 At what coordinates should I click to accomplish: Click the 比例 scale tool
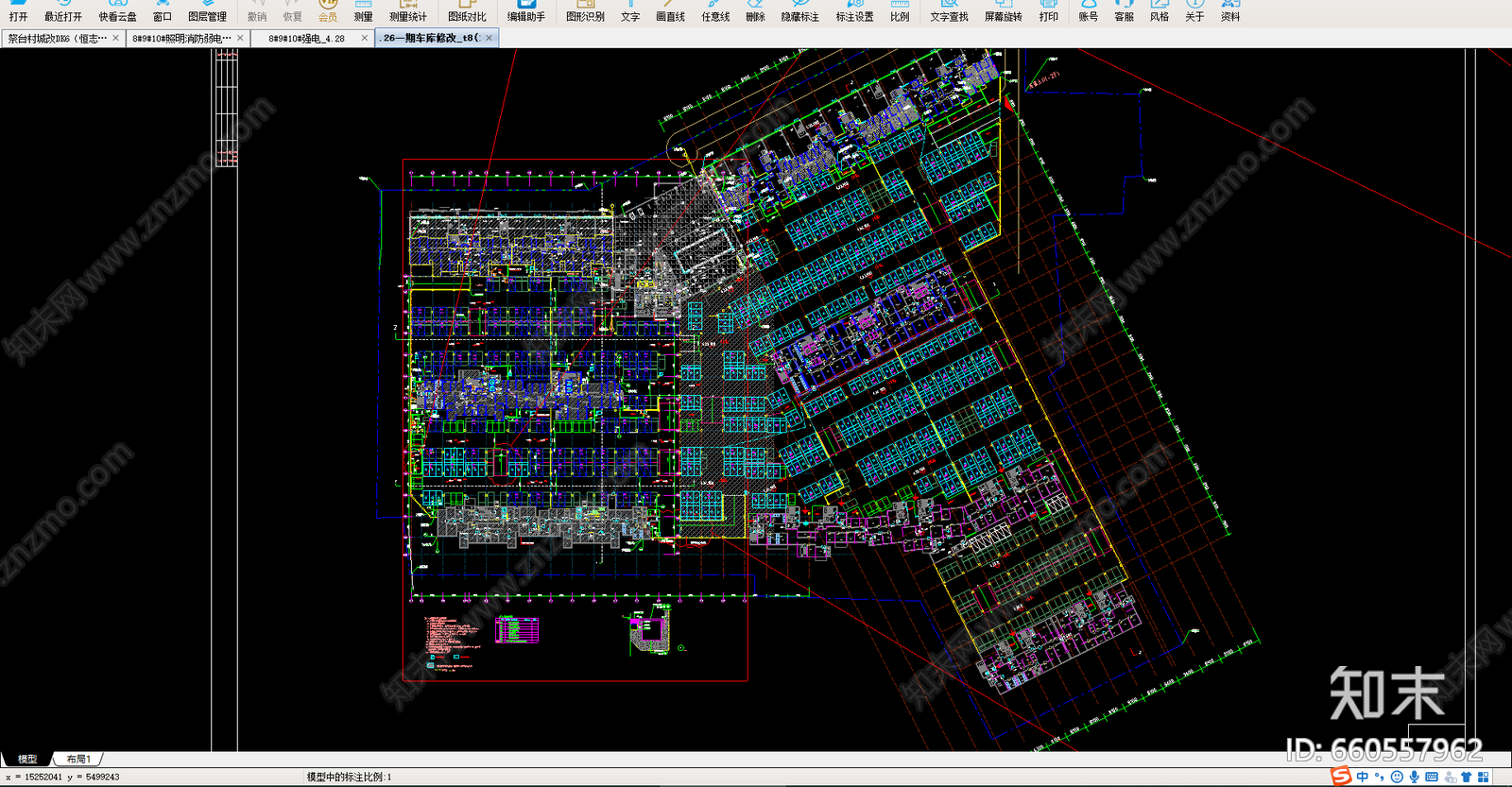[900, 11]
